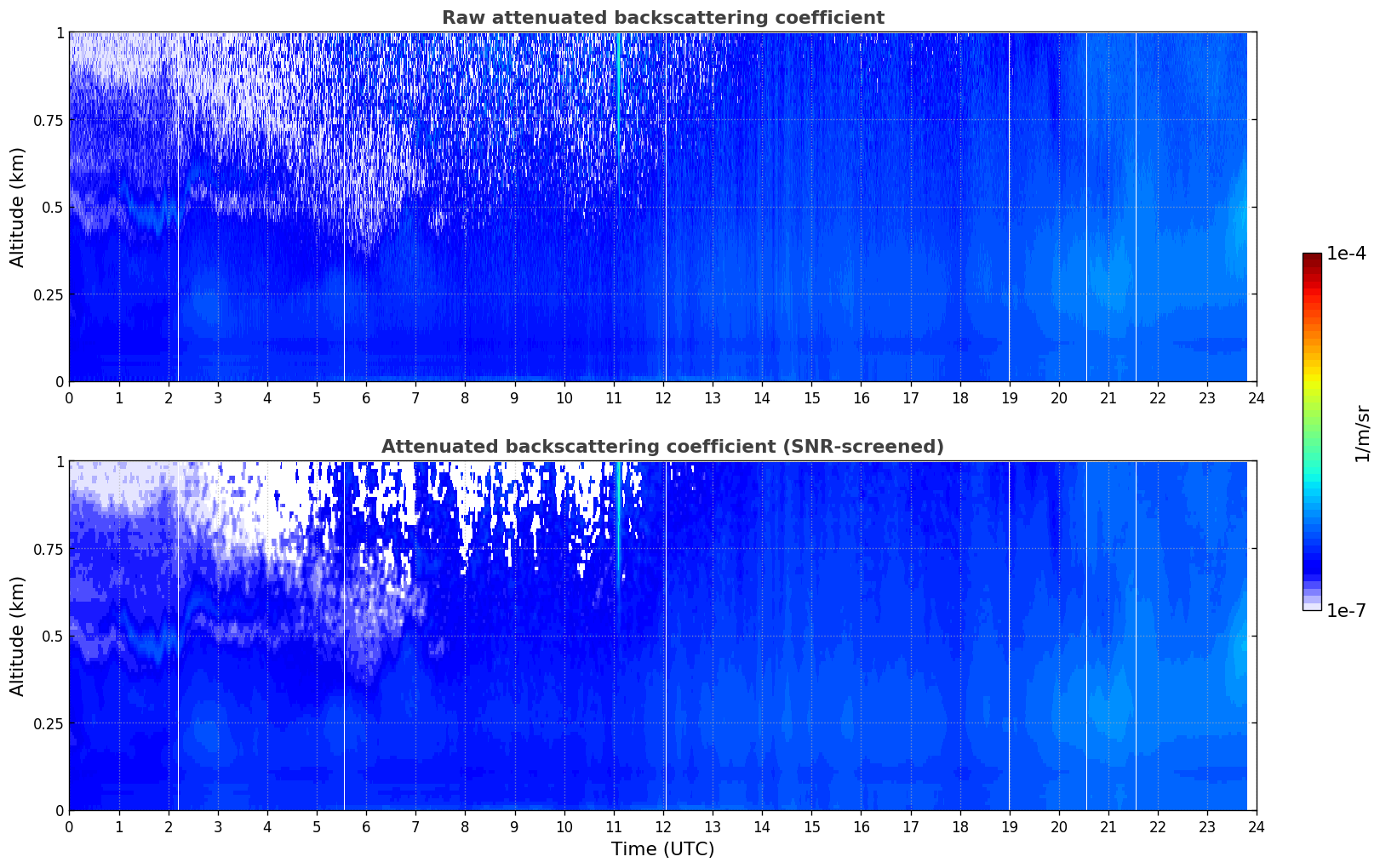Click hour tick '12' under the raw plot

(662, 397)
